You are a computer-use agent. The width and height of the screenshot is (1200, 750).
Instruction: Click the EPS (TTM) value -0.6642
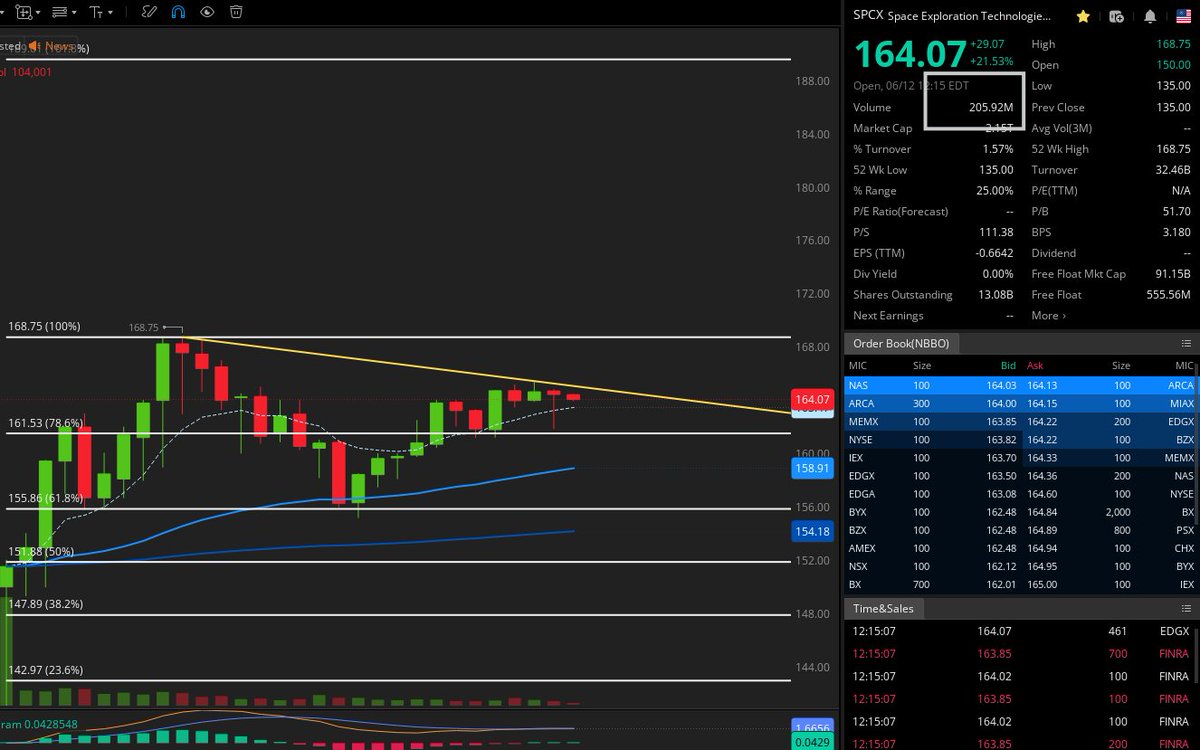point(995,253)
